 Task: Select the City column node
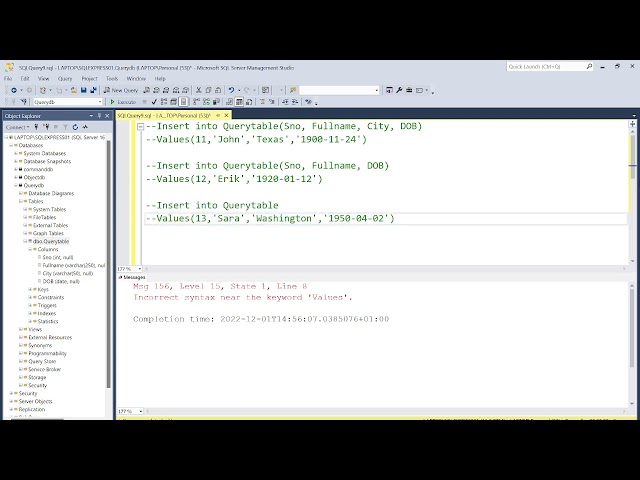tap(68, 273)
